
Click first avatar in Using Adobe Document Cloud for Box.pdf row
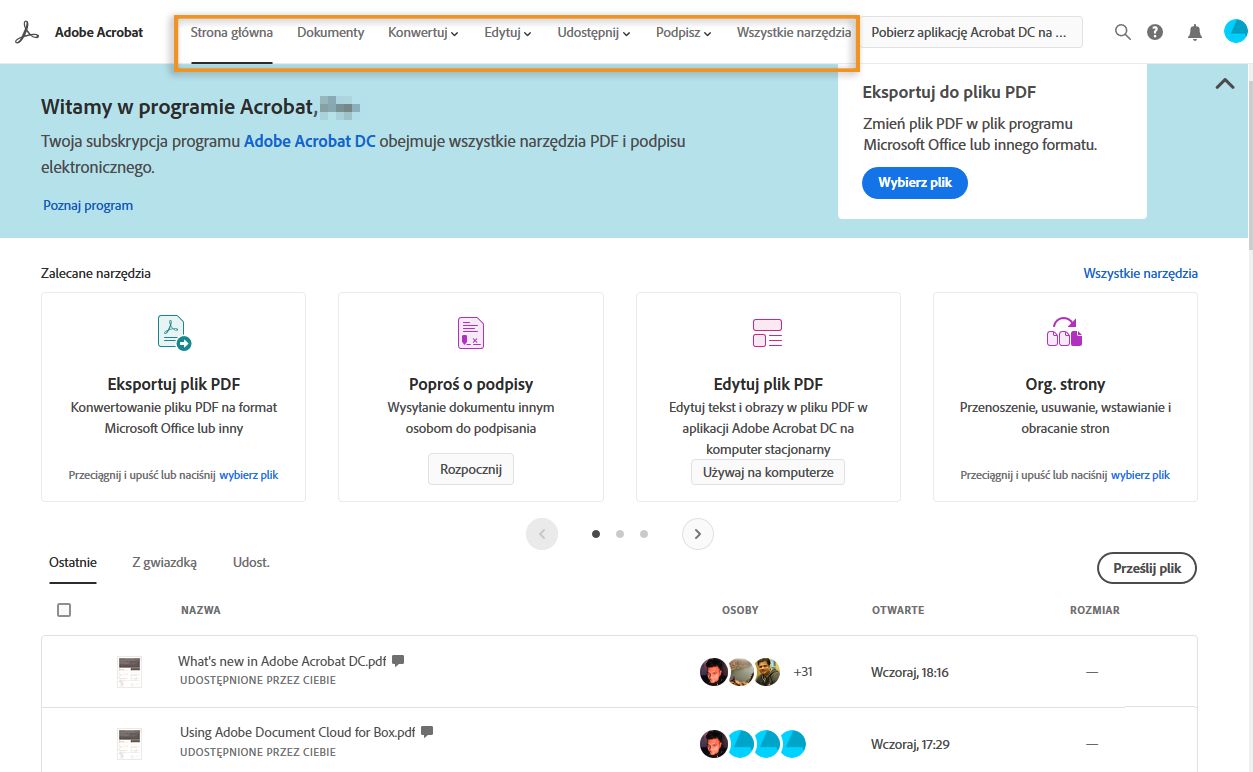coord(713,744)
